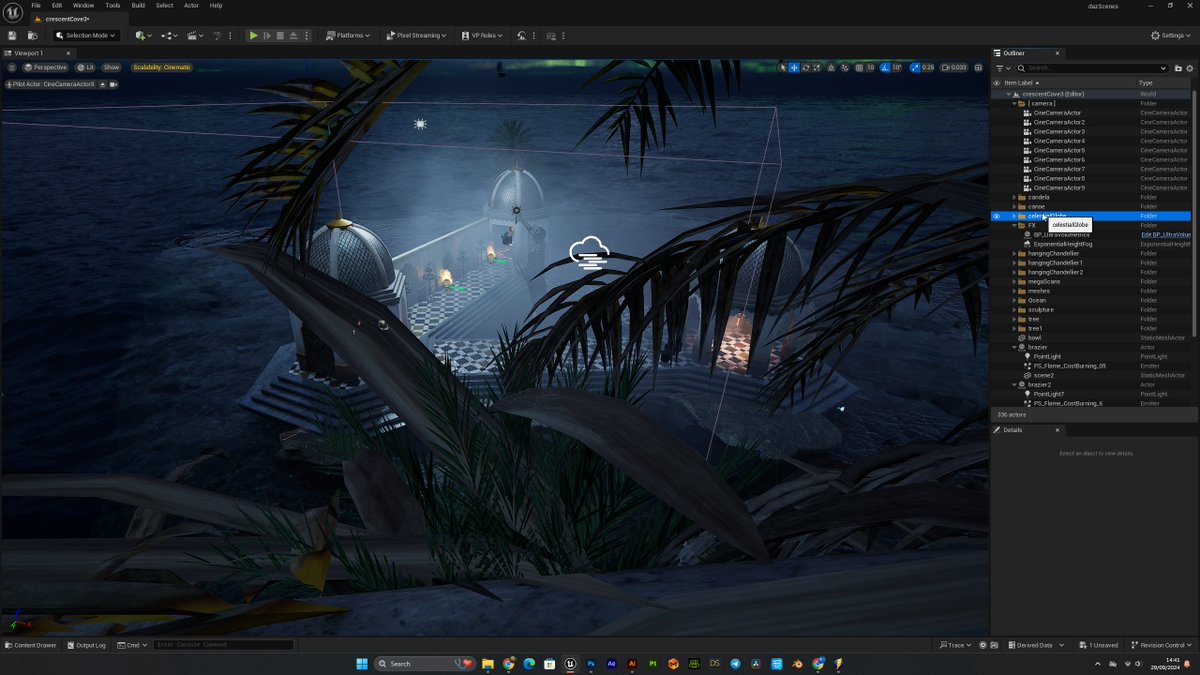Screen dimensions: 1200x675
Task: Expand the megaScans folder
Action: click(x=1013, y=282)
